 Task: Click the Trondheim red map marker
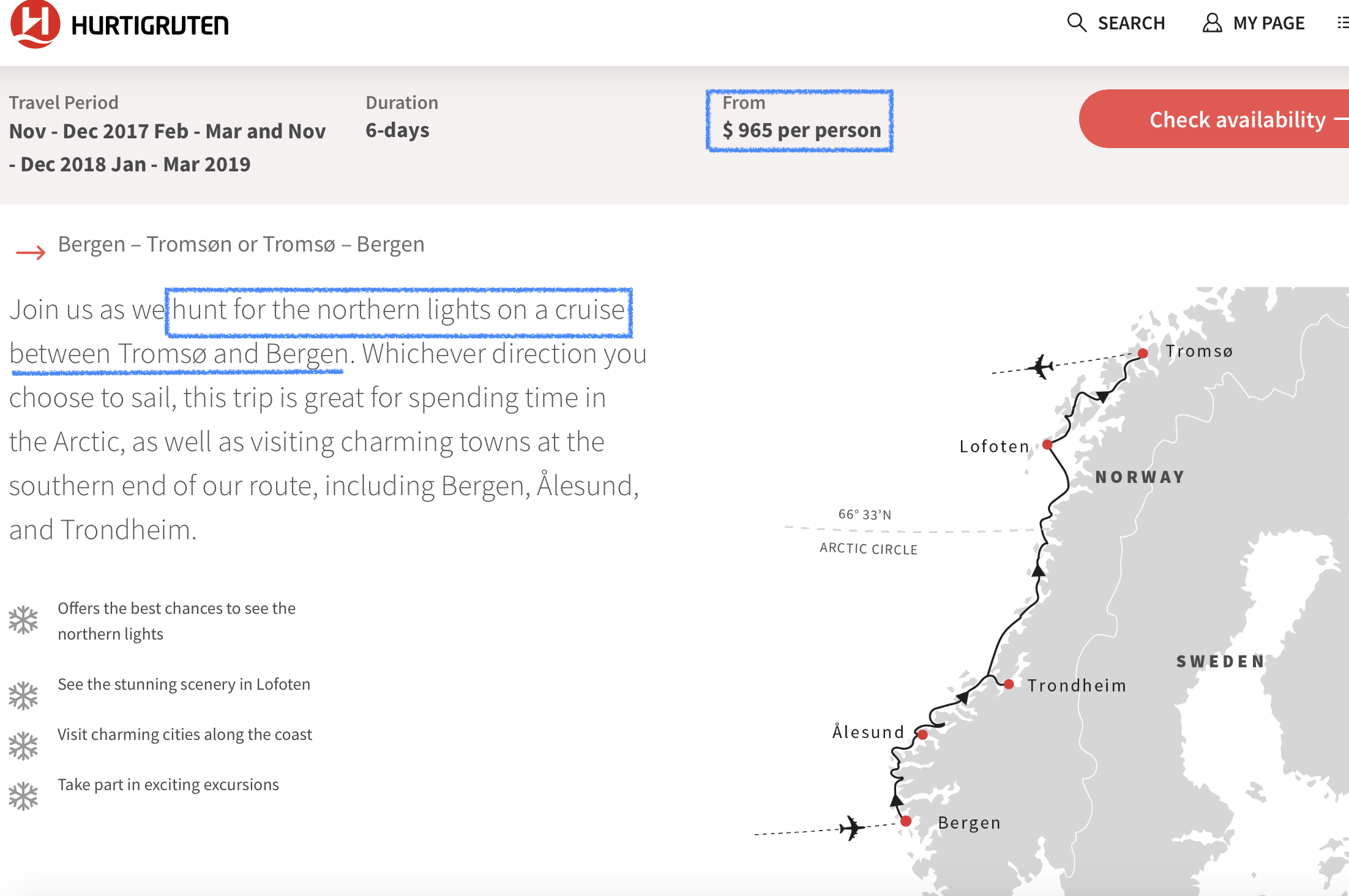(x=1009, y=684)
